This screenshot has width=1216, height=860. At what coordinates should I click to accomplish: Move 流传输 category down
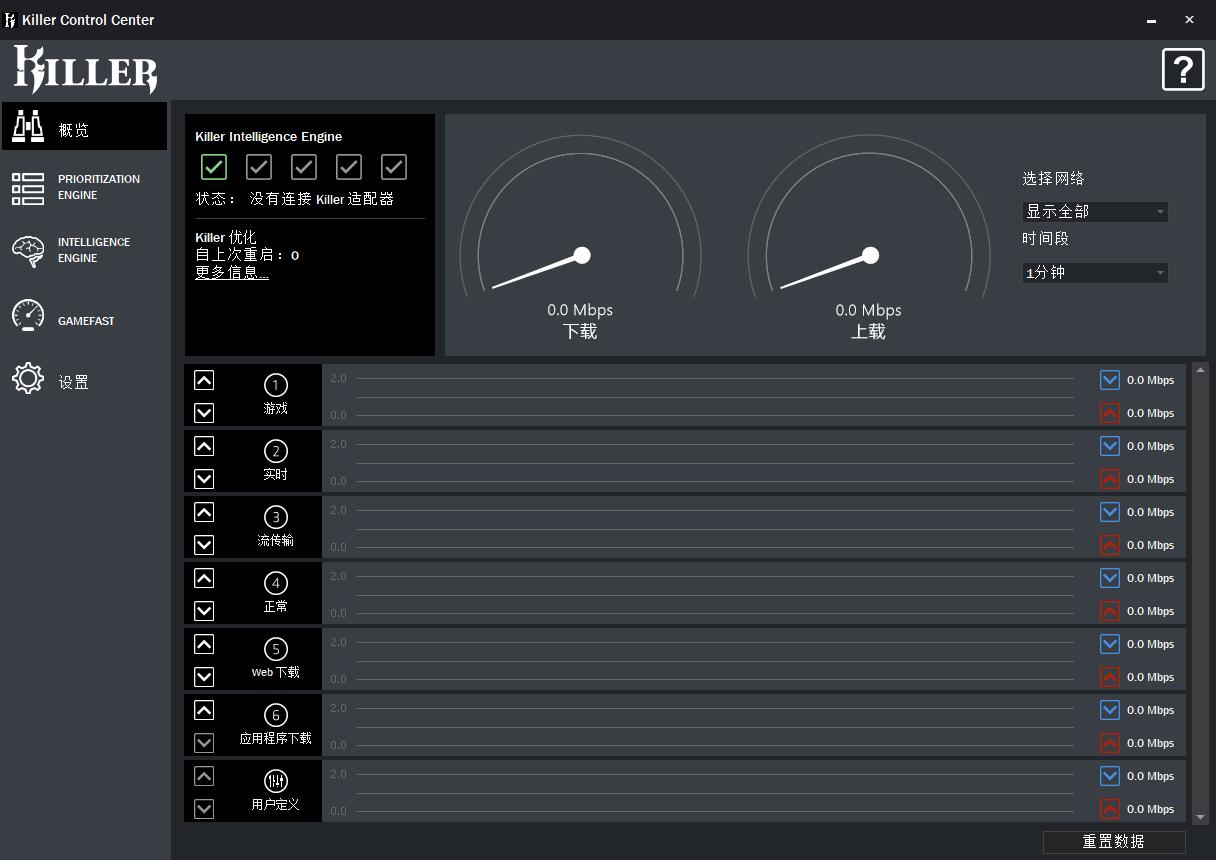click(204, 544)
